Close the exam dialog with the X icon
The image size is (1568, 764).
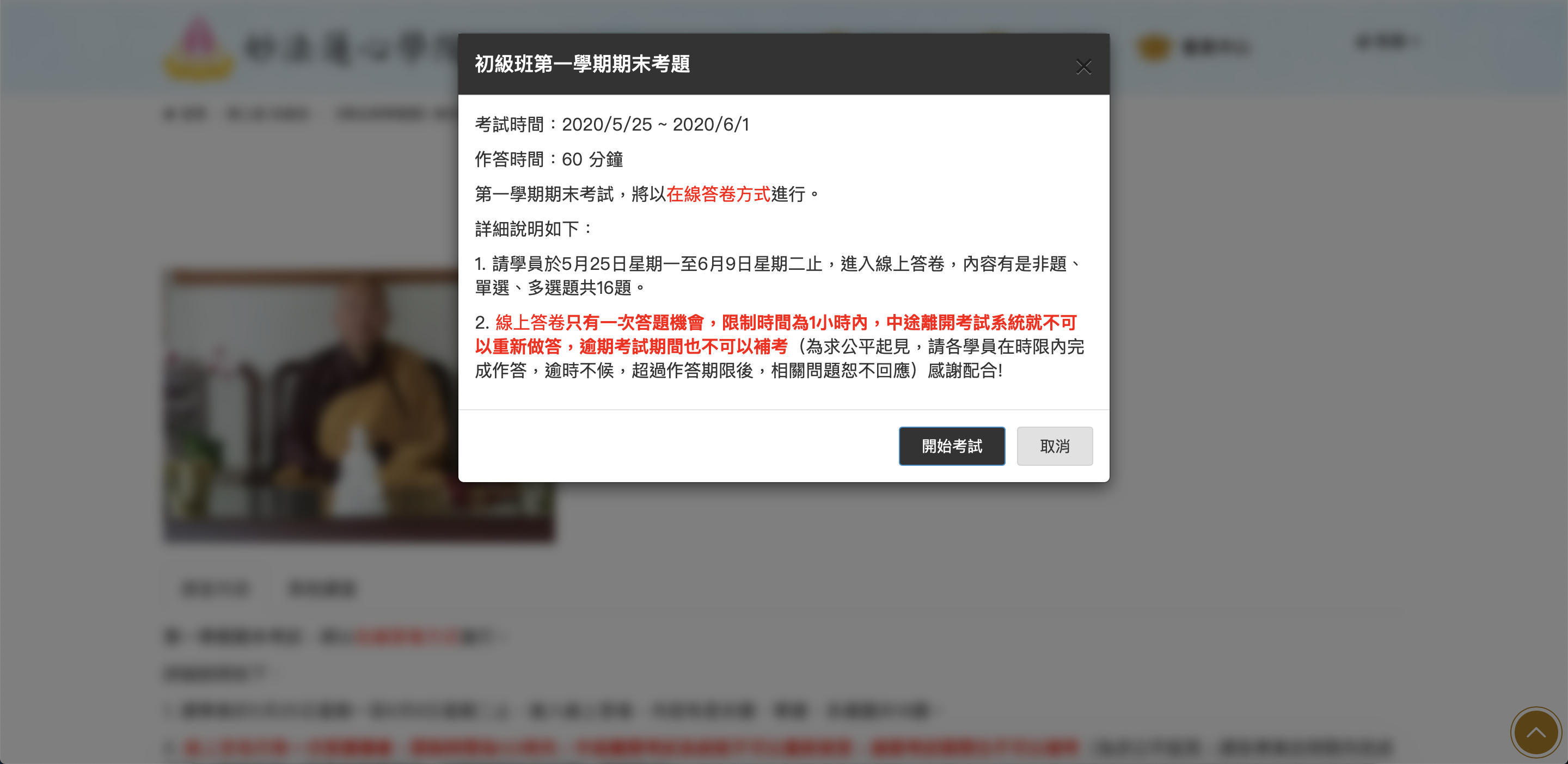[1083, 66]
